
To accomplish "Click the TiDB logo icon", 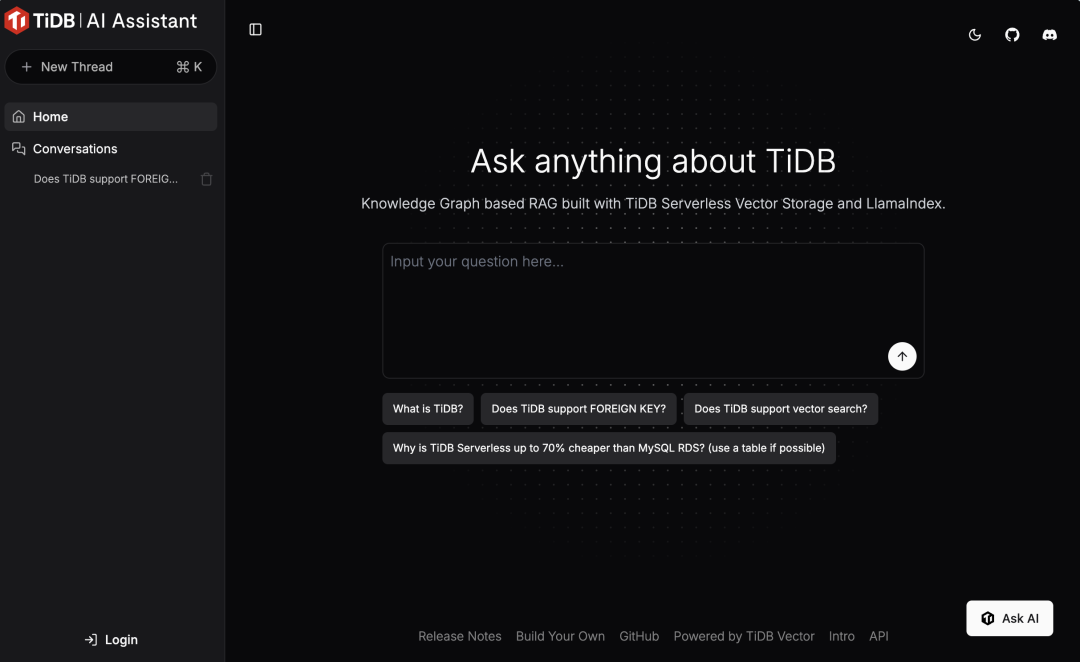I will [17, 21].
